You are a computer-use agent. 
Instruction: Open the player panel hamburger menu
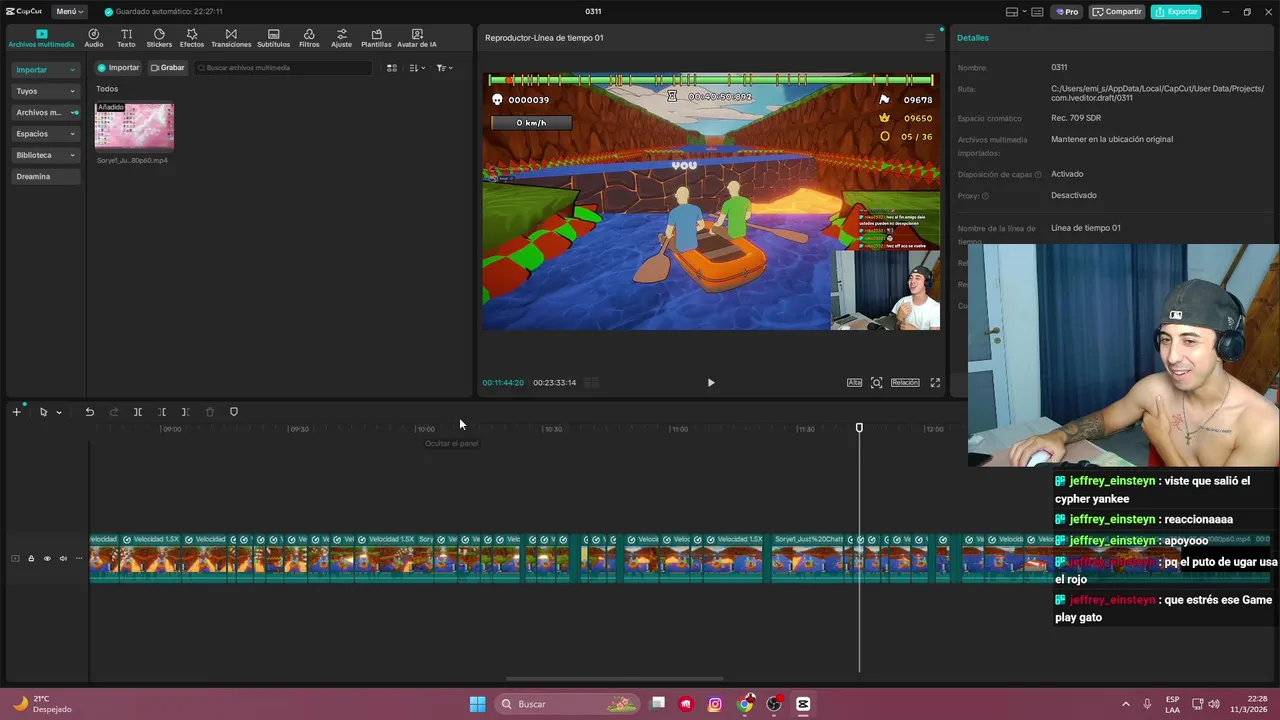pyautogui.click(x=929, y=38)
